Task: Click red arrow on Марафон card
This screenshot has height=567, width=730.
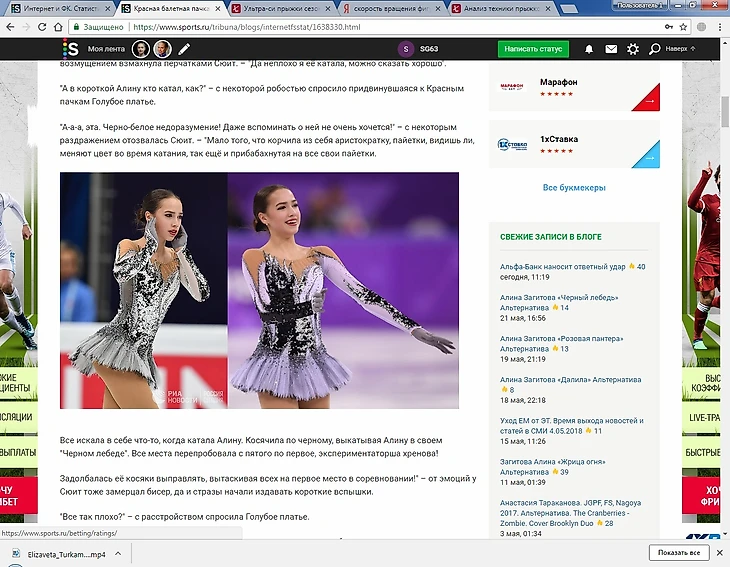Action: point(649,100)
